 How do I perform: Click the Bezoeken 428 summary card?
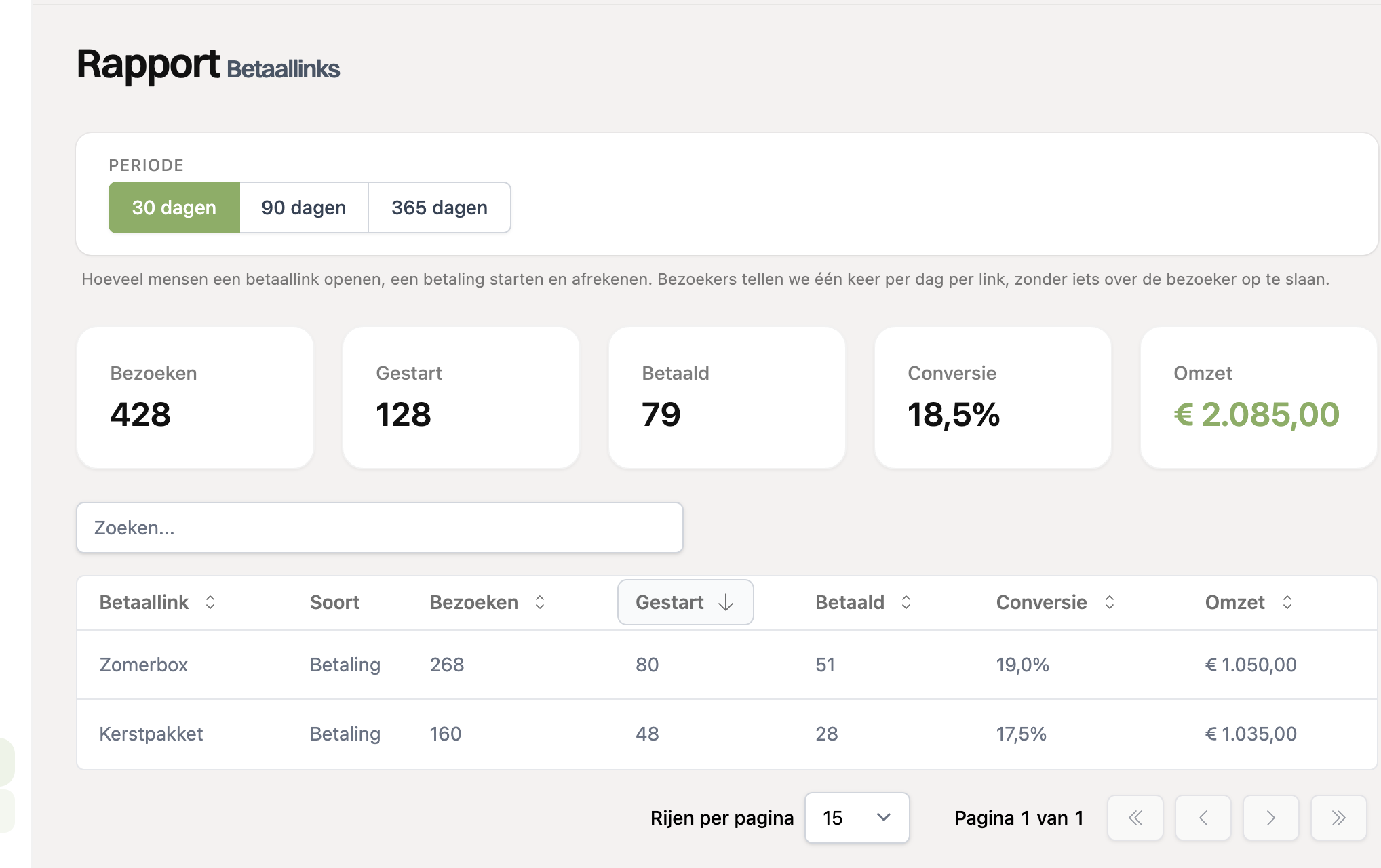[195, 398]
